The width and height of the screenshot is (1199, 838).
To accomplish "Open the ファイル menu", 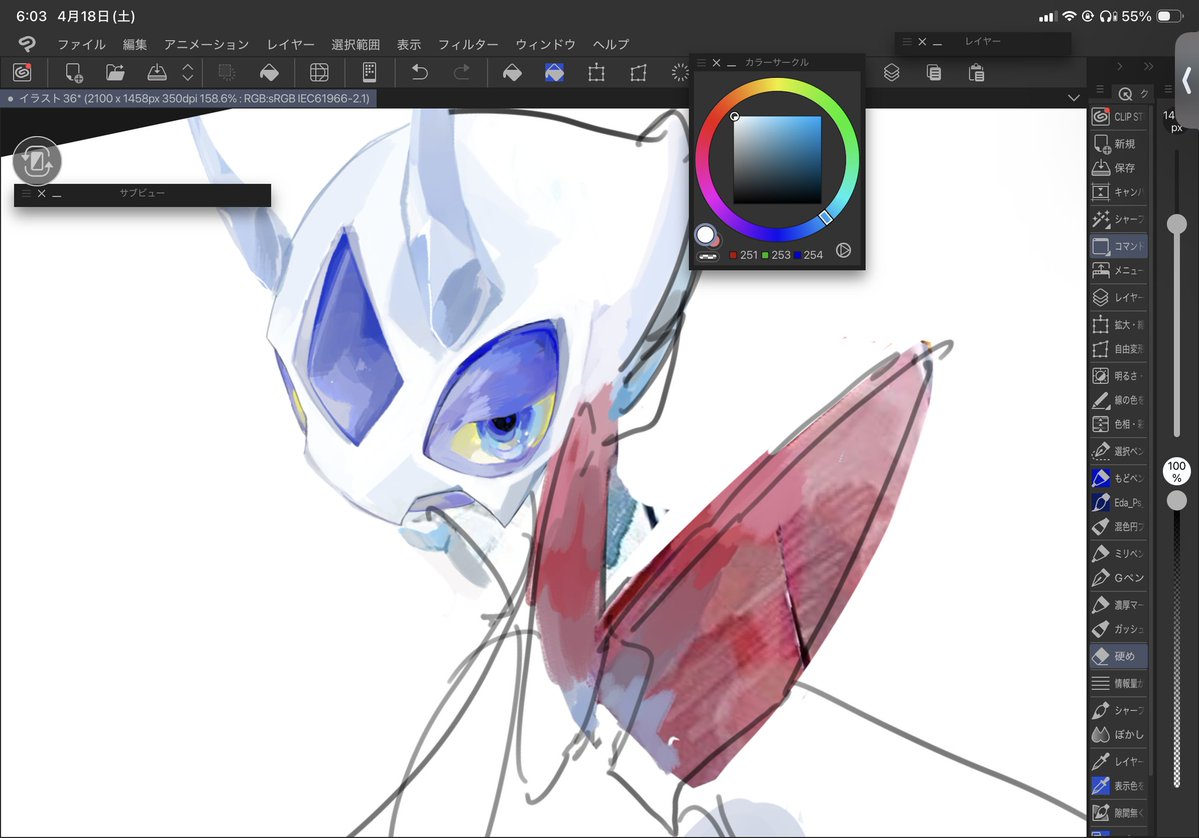I will pos(81,44).
